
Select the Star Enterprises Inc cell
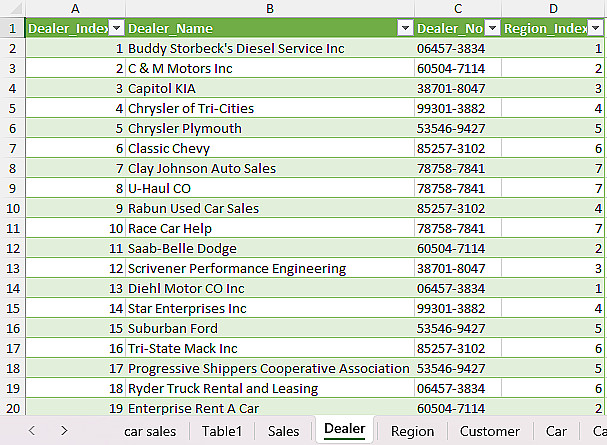click(x=270, y=308)
